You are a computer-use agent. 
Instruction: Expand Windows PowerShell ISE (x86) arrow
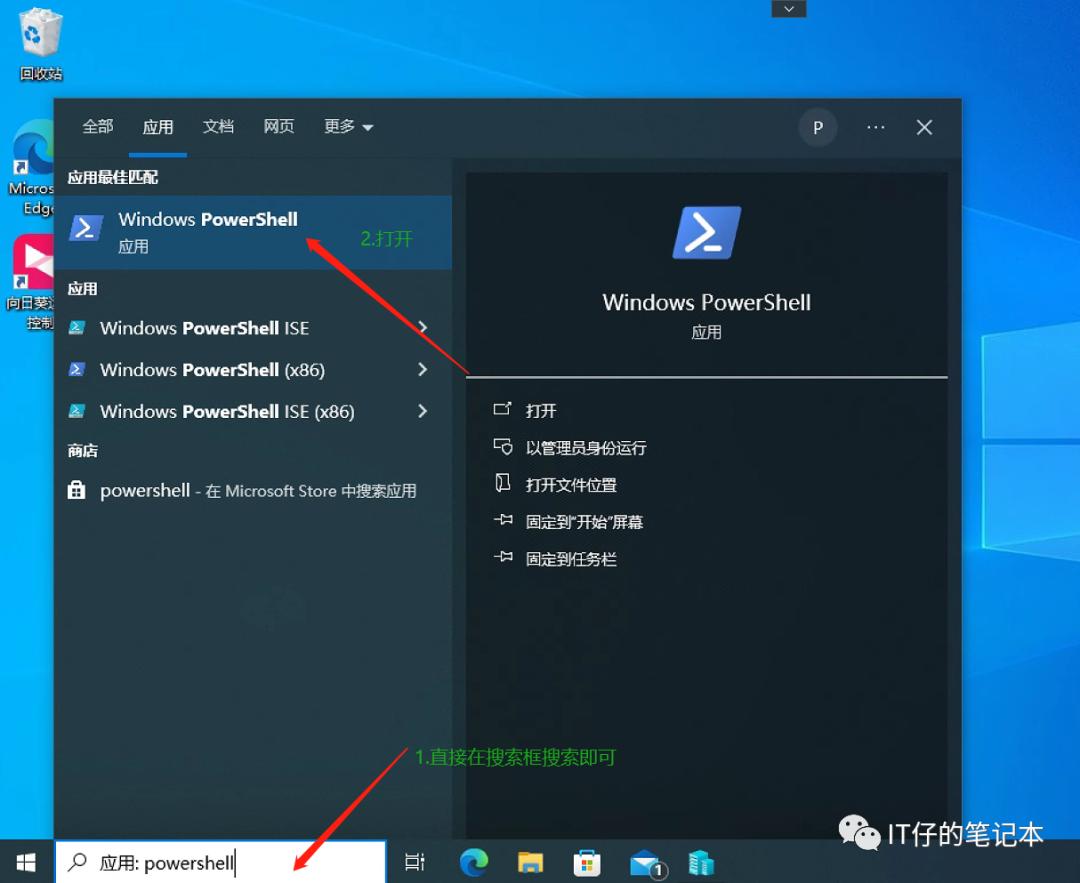(422, 411)
